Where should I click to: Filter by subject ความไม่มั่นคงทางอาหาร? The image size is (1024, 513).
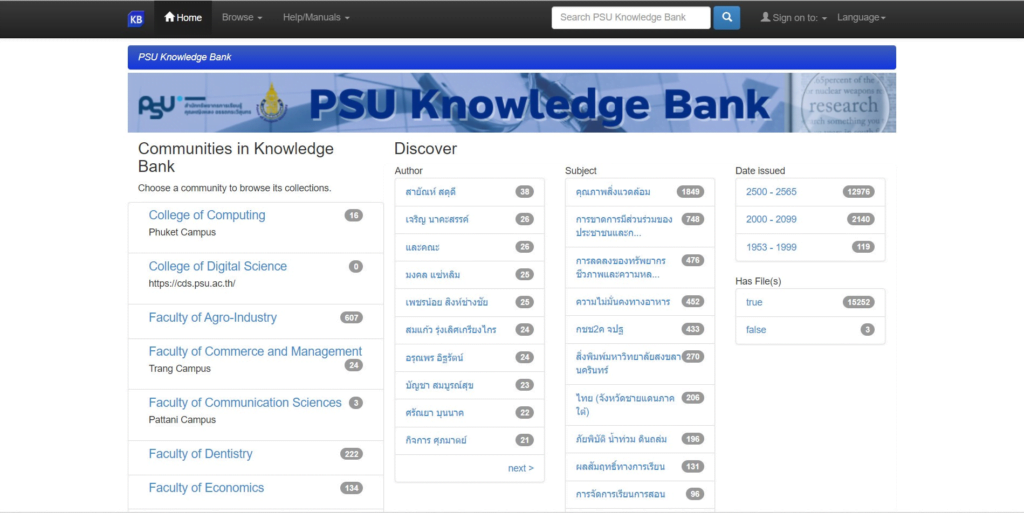[623, 302]
